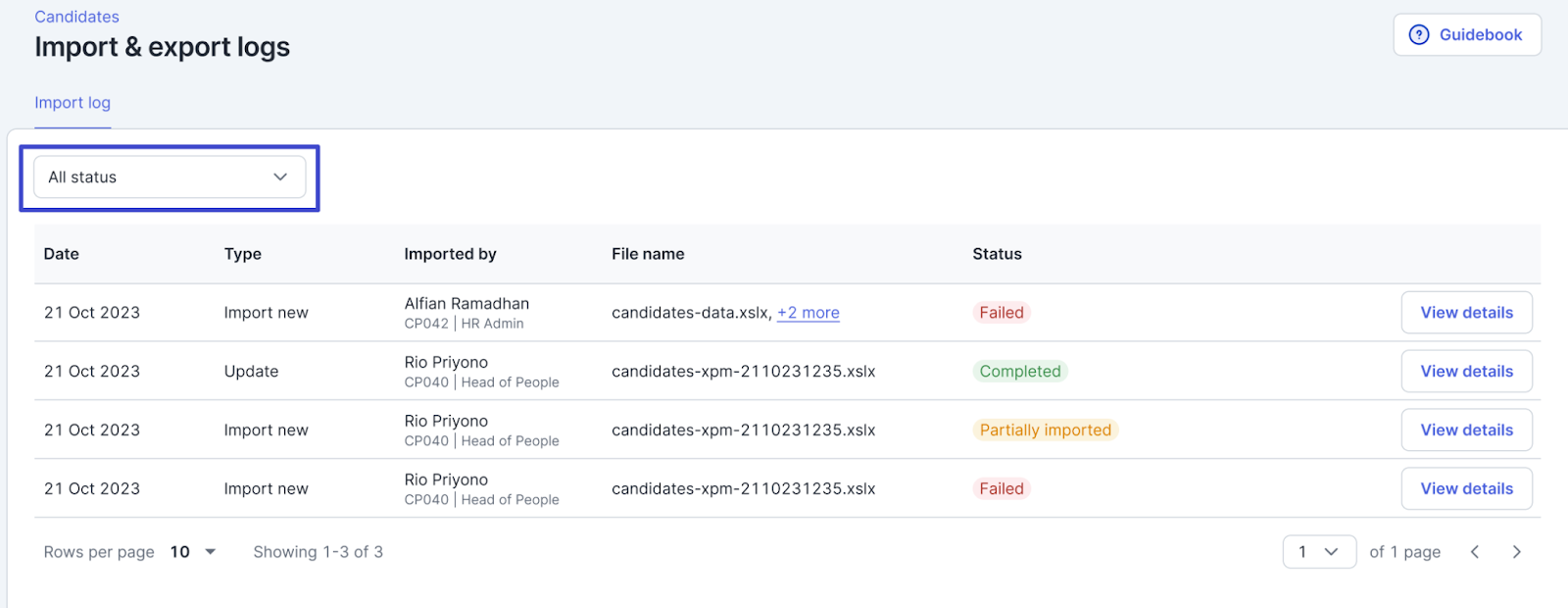View details for Alfian Ramadhan's failed import
Screen dimensions: 1568x608
(1465, 313)
